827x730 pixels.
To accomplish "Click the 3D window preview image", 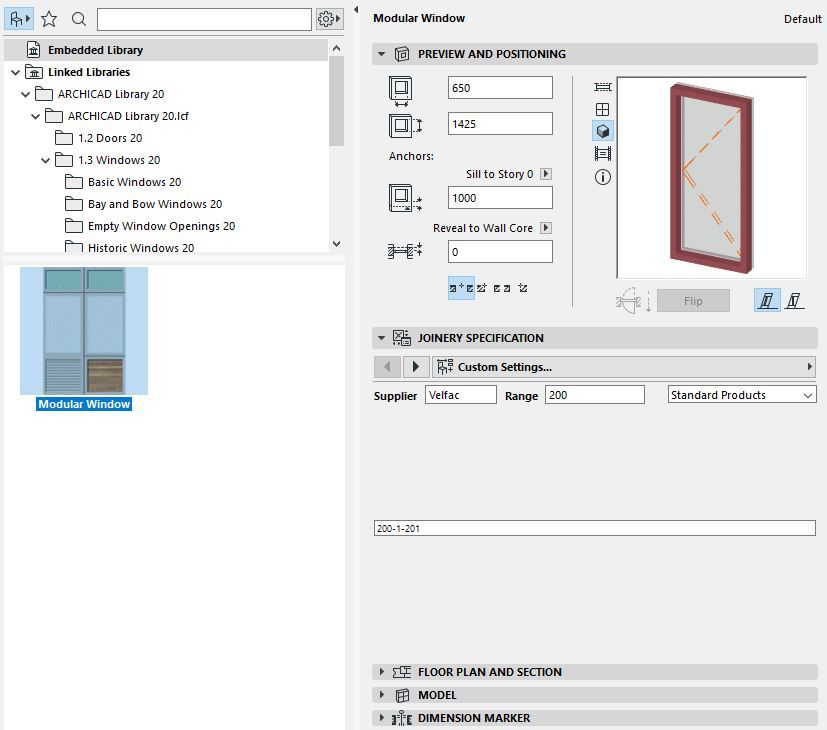I will click(x=711, y=177).
